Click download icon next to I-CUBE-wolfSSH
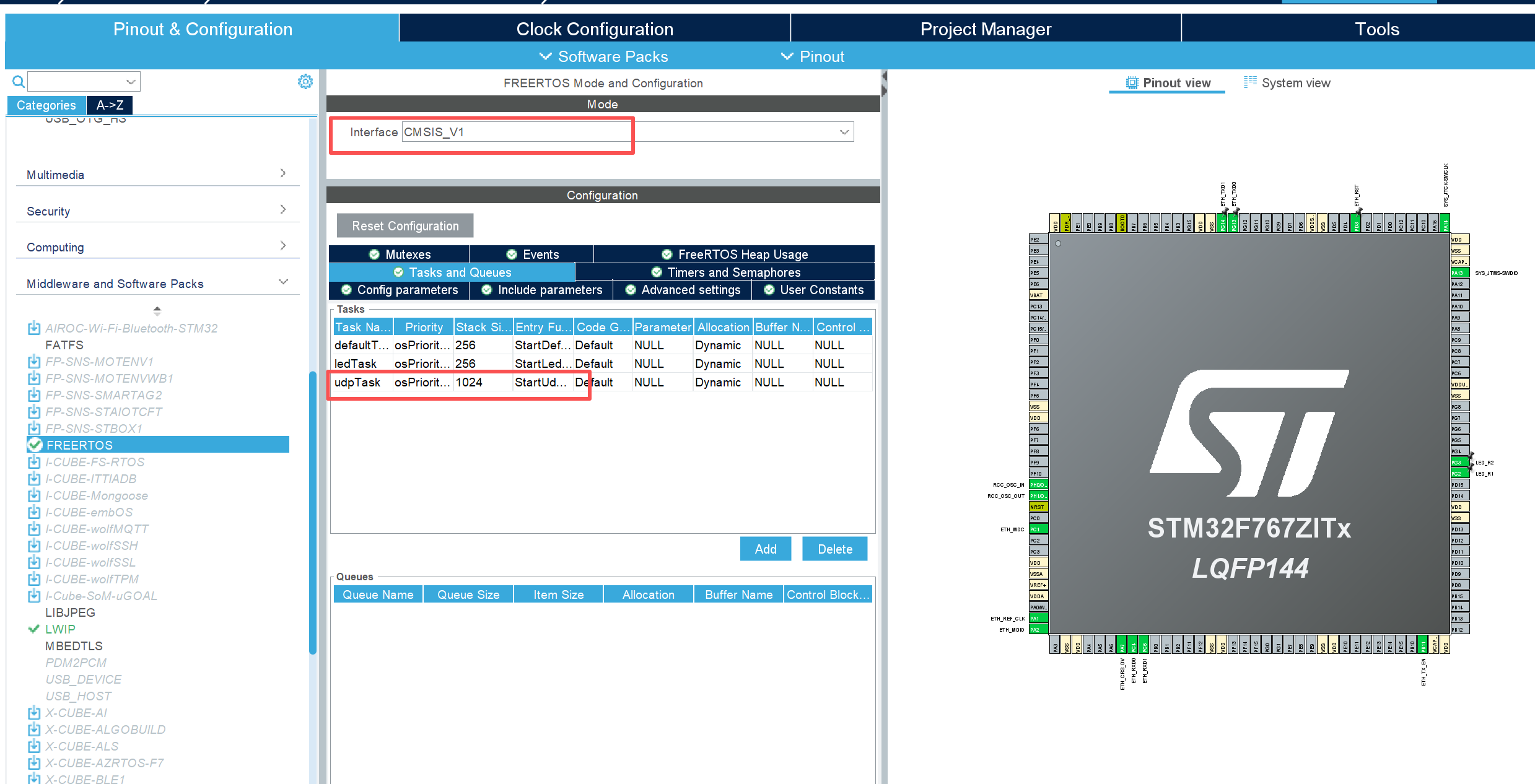 [x=34, y=545]
